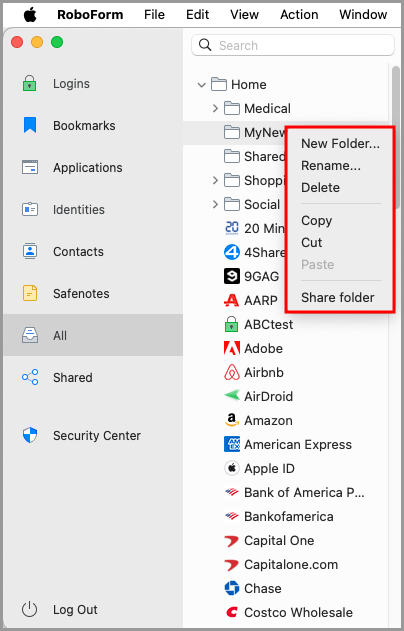
Task: Click the All inbox tray icon
Action: click(x=30, y=335)
